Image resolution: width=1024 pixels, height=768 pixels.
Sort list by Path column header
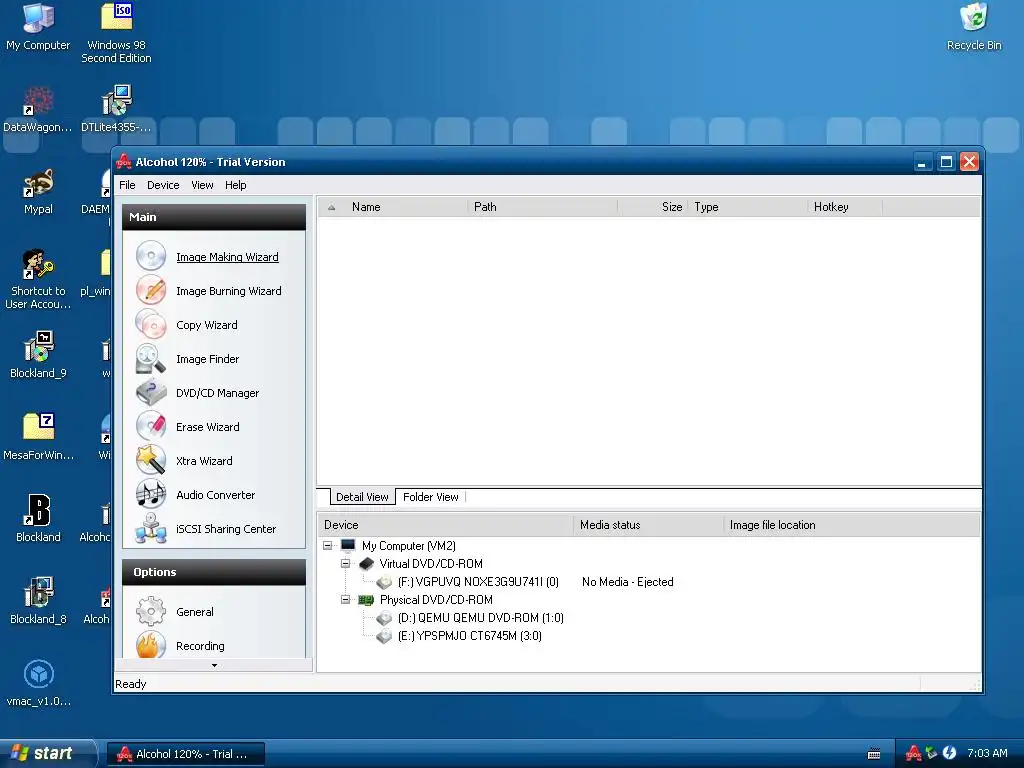point(542,207)
